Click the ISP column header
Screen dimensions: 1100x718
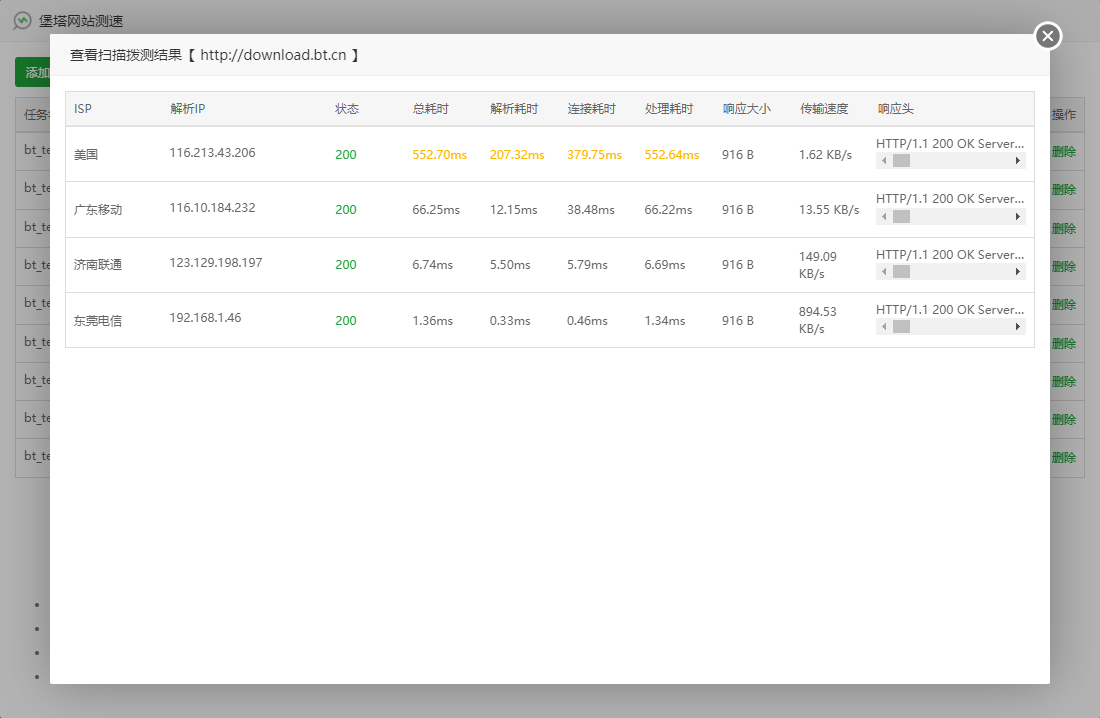(x=83, y=109)
